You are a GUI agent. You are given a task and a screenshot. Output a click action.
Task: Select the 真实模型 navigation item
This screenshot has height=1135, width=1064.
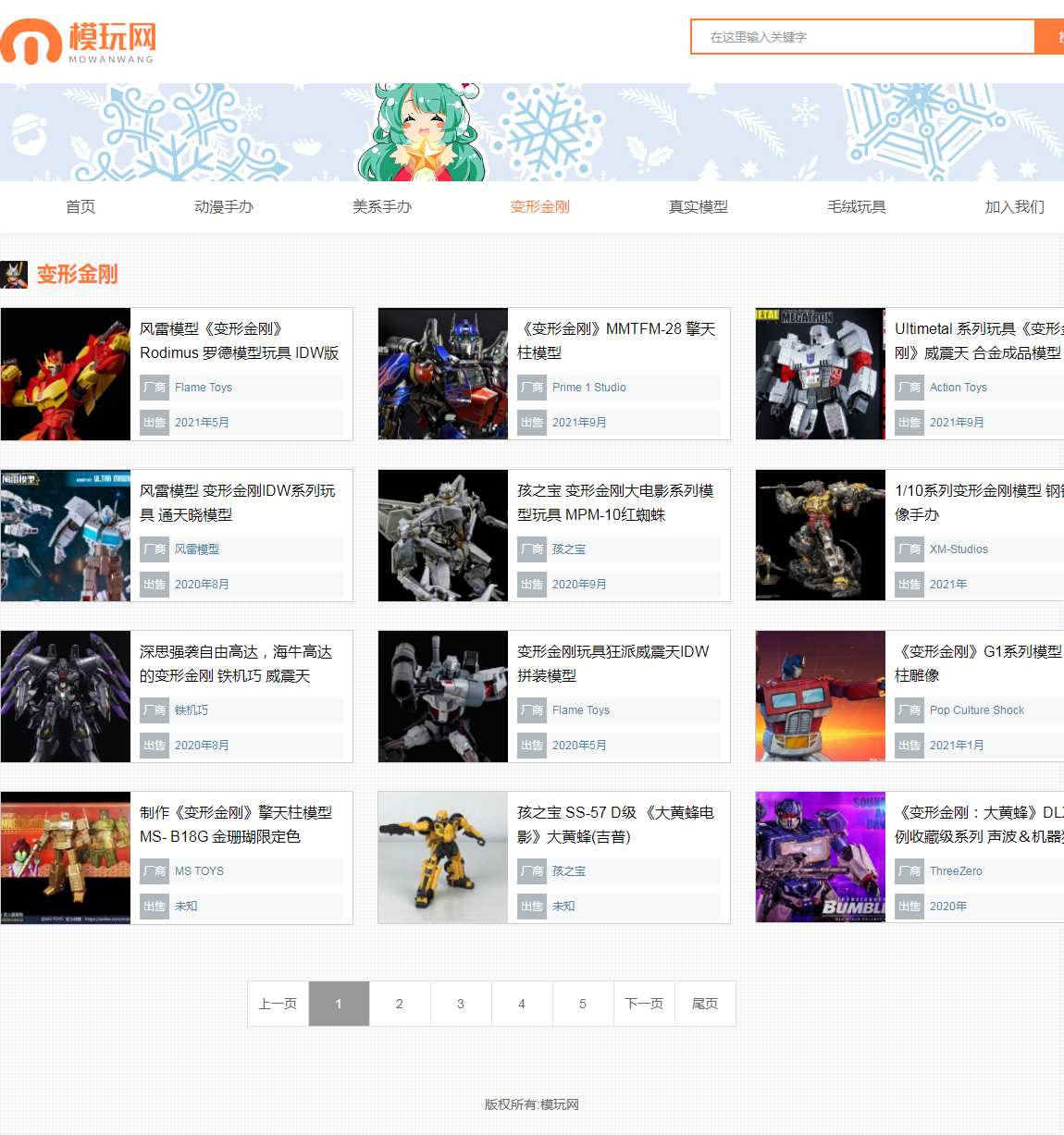click(x=699, y=207)
